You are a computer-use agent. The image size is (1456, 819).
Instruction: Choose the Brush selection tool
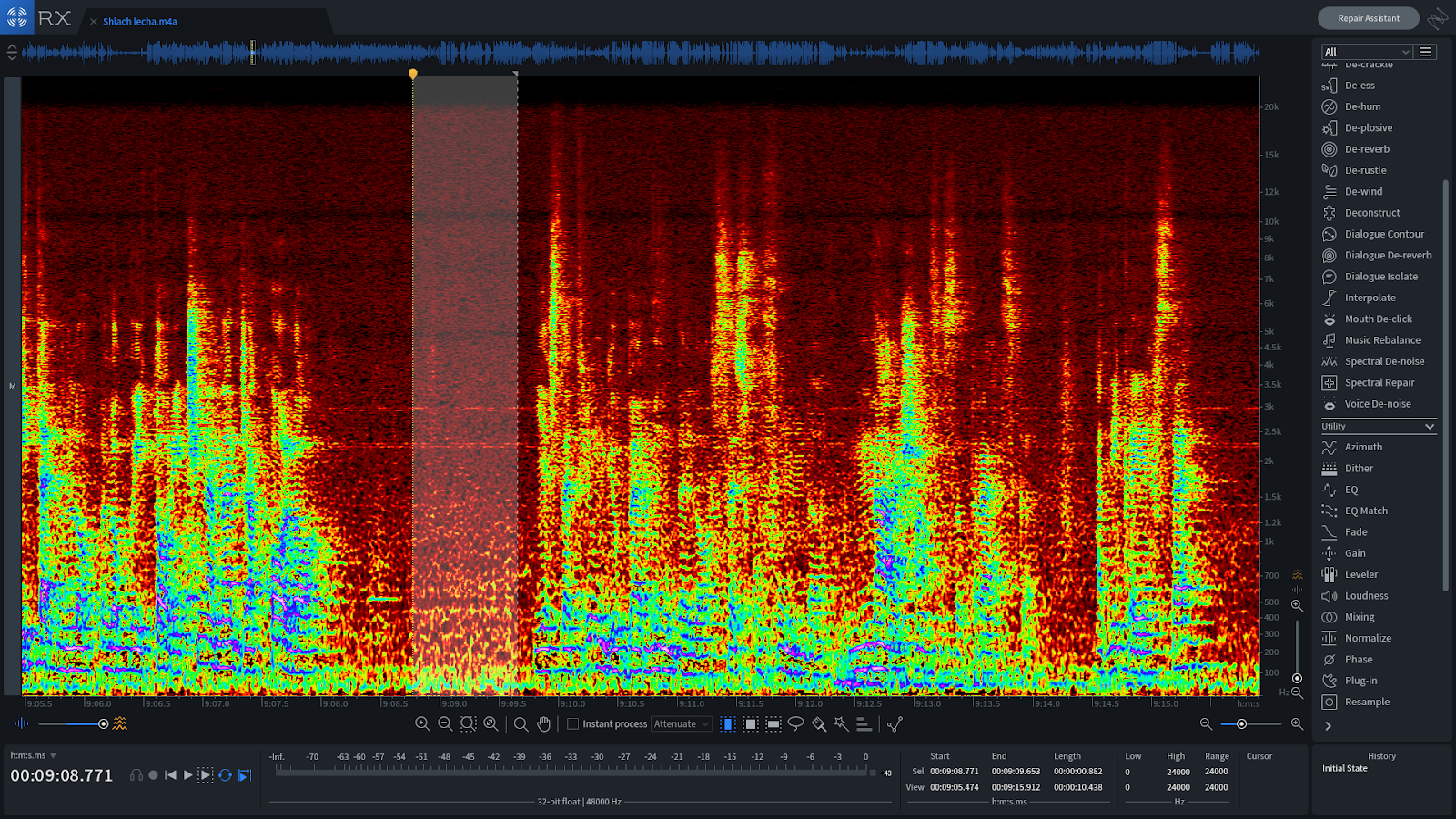click(x=818, y=724)
